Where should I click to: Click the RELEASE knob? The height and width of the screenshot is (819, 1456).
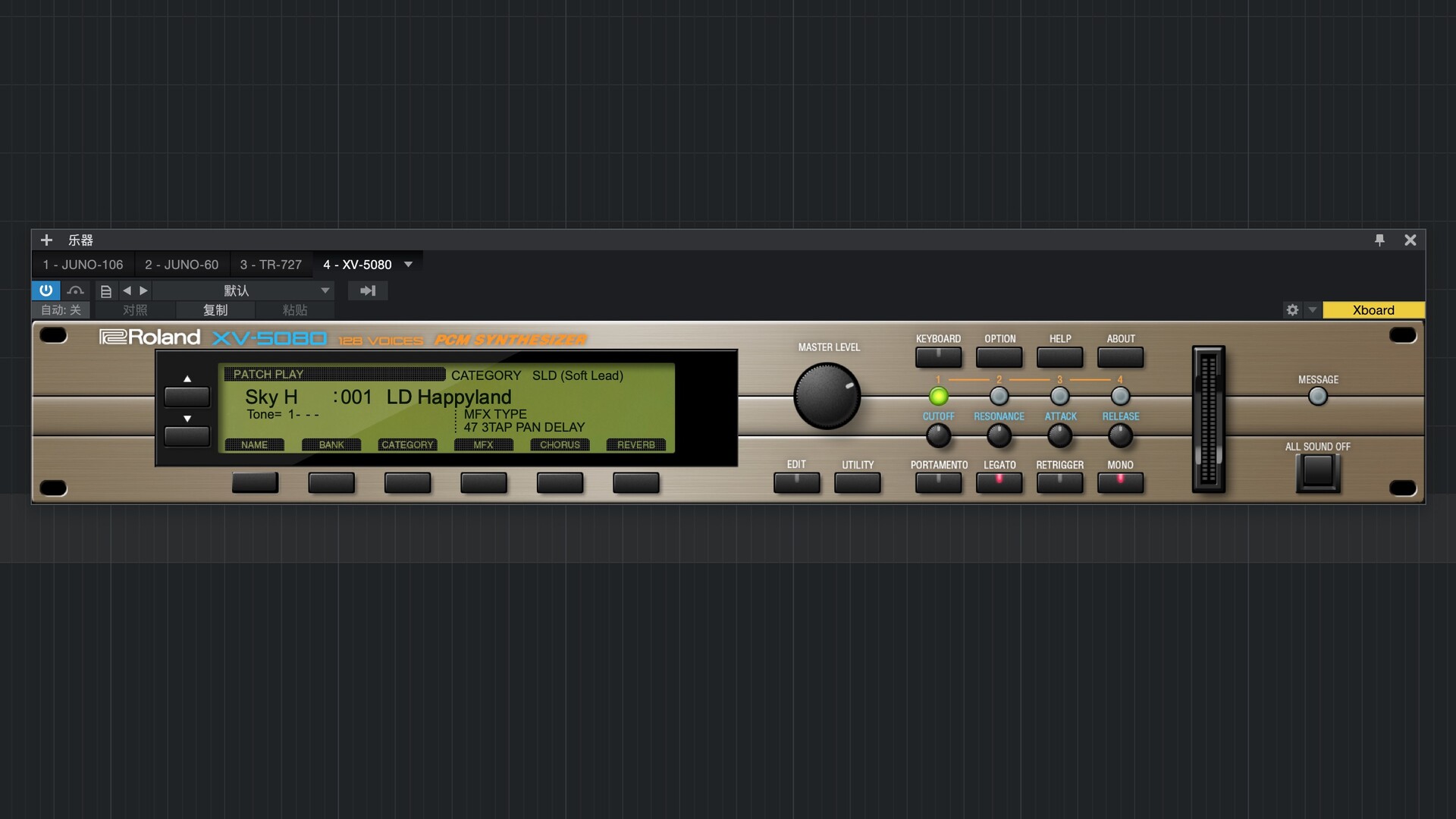(x=1121, y=435)
